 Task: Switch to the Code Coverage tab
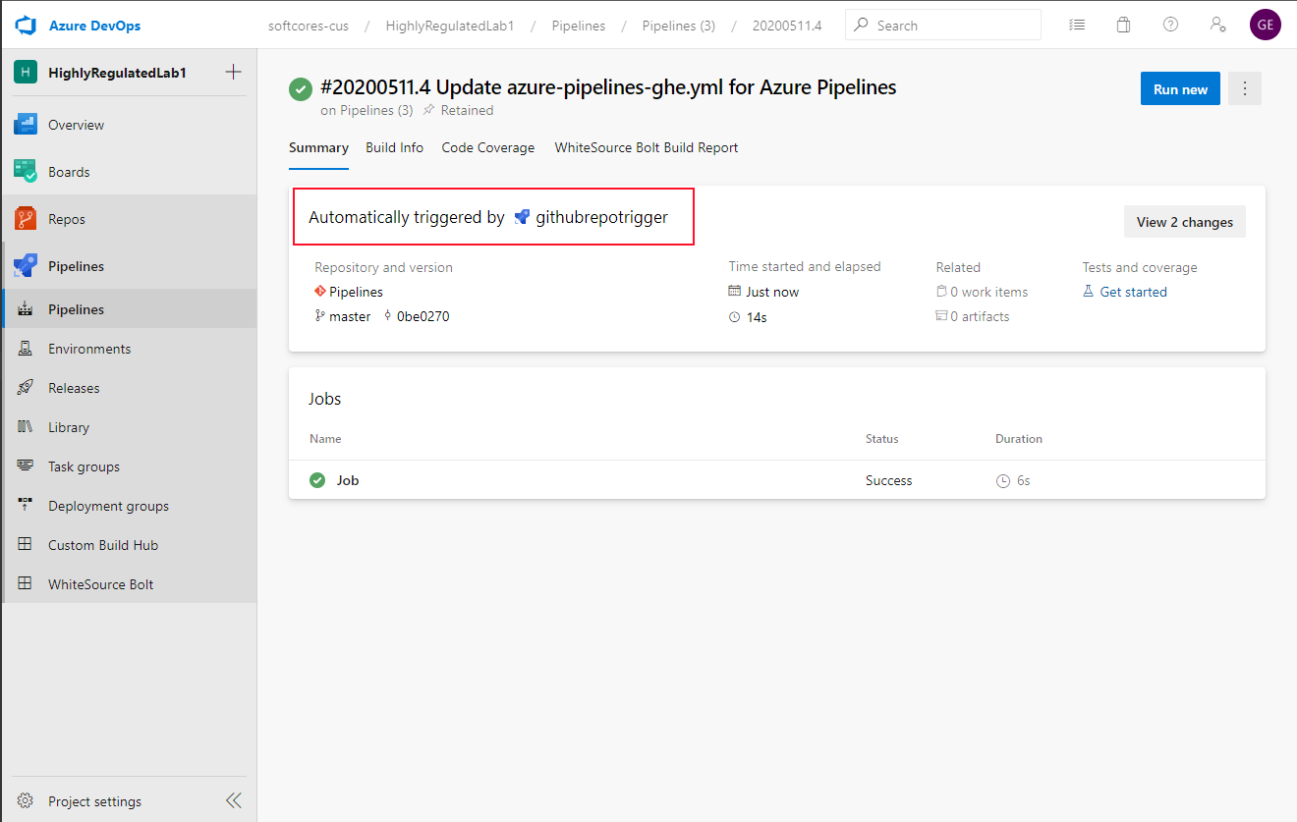(488, 148)
